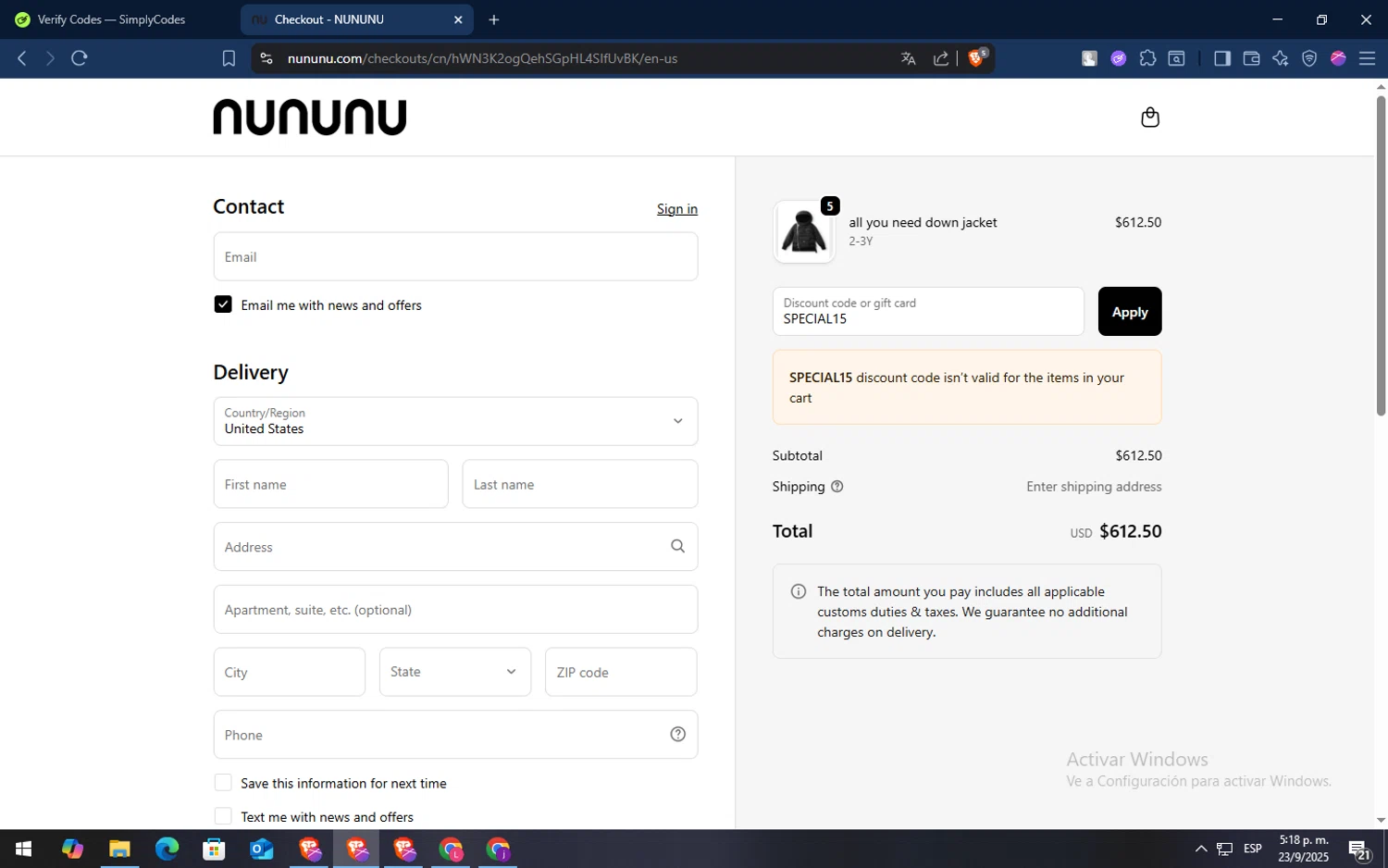The width and height of the screenshot is (1388, 868).
Task: Click the phone field help icon
Action: [x=677, y=734]
